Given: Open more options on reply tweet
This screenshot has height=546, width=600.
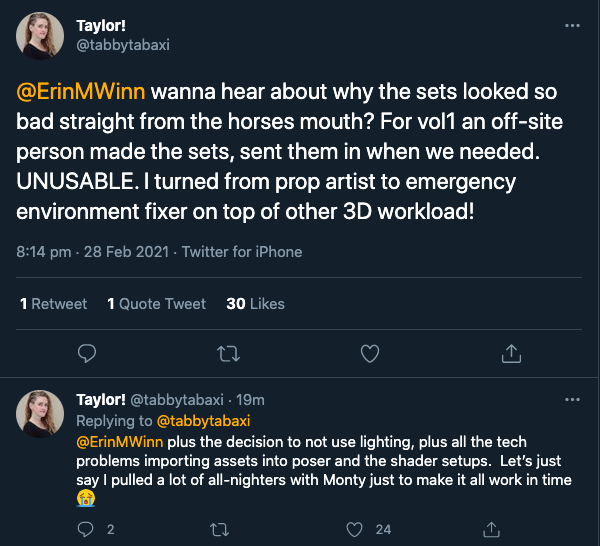Looking at the screenshot, I should [572, 399].
